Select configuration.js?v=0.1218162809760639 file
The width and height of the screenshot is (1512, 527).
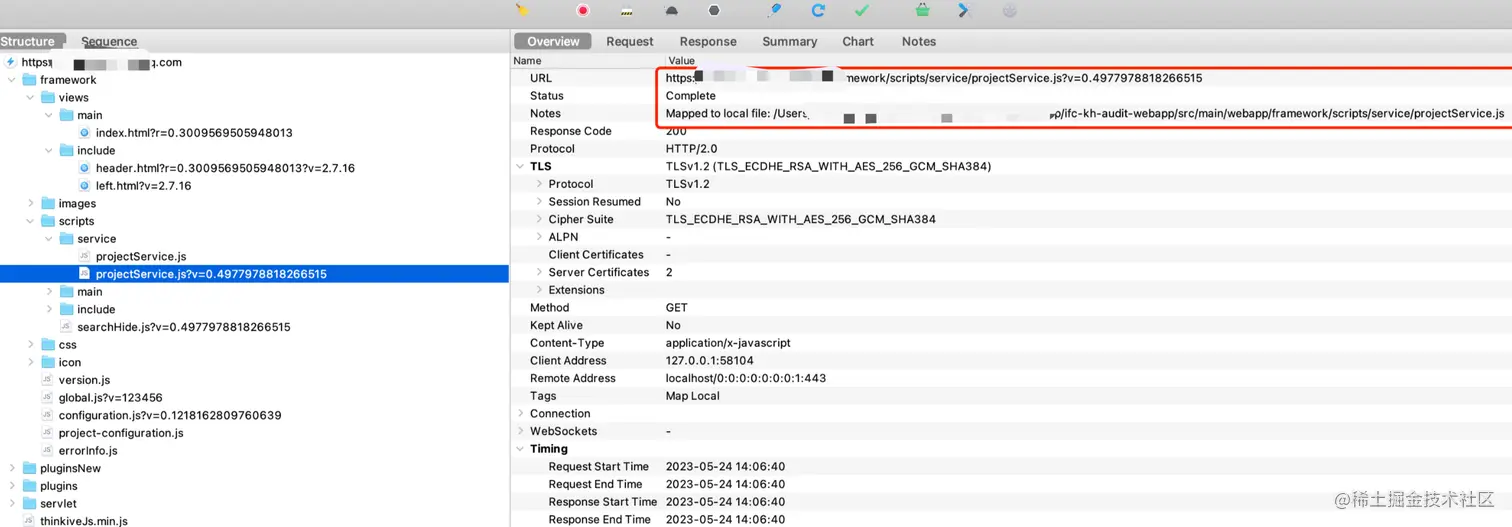pos(170,415)
